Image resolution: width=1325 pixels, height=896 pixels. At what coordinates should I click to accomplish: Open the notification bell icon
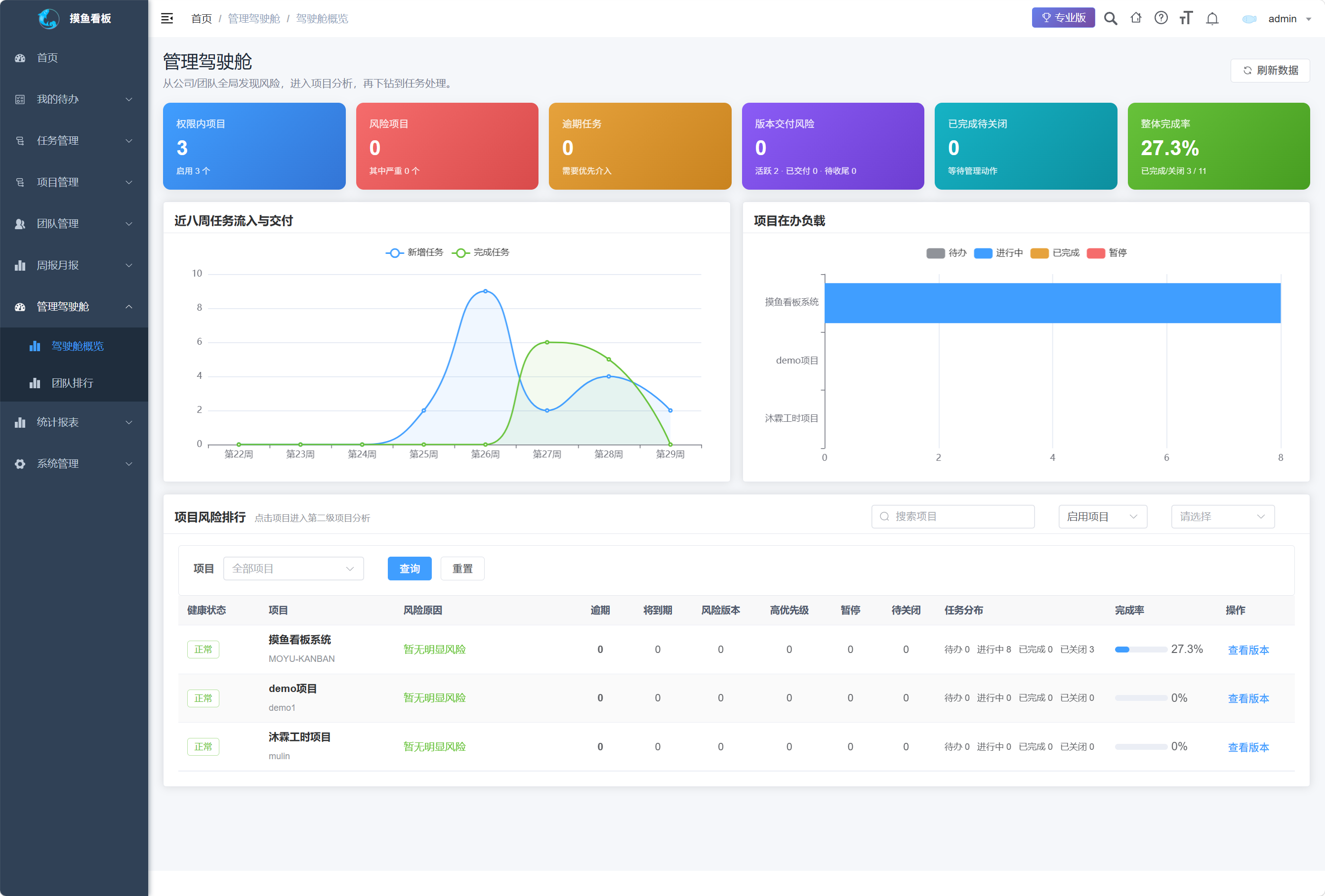tap(1212, 19)
